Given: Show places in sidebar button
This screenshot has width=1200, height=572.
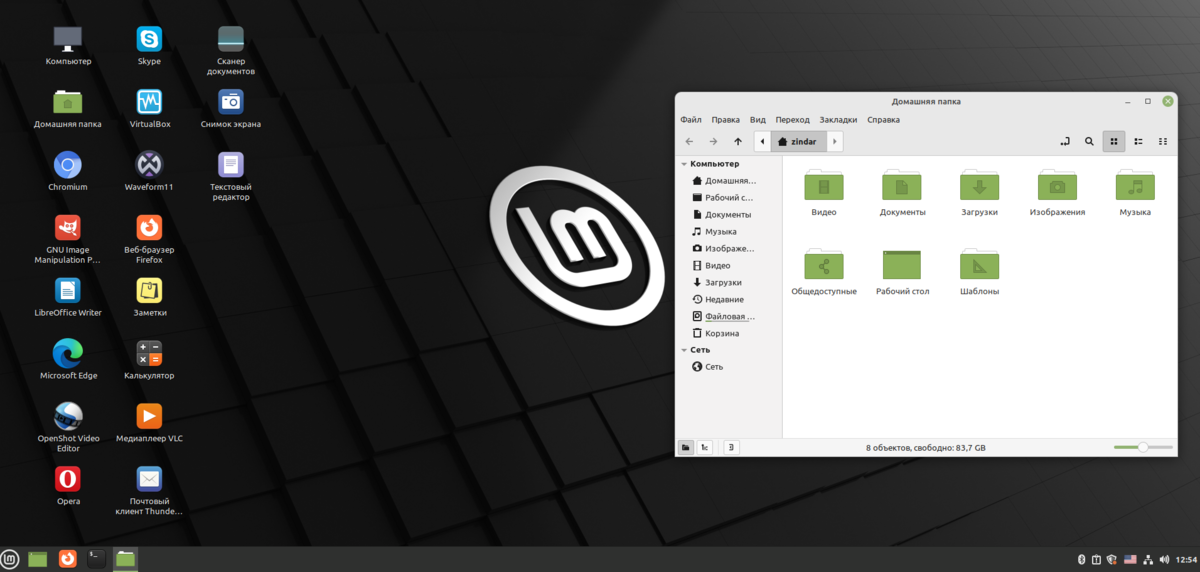Looking at the screenshot, I should tap(686, 448).
